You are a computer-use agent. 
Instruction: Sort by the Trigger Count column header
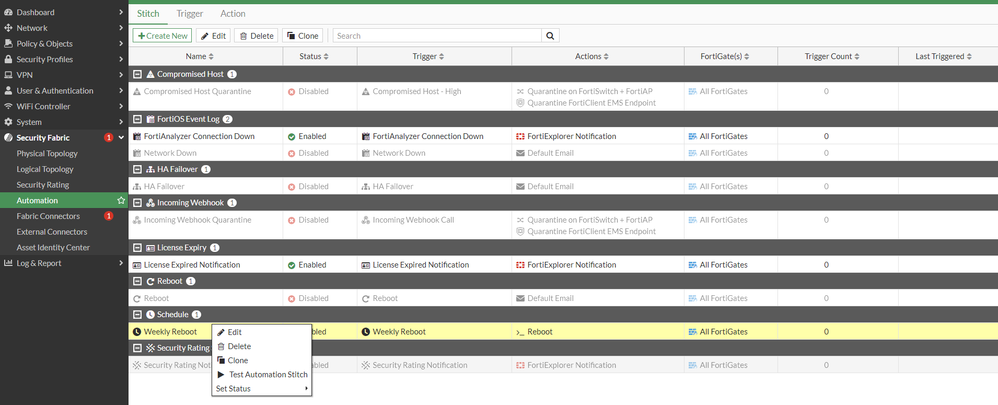click(x=833, y=56)
